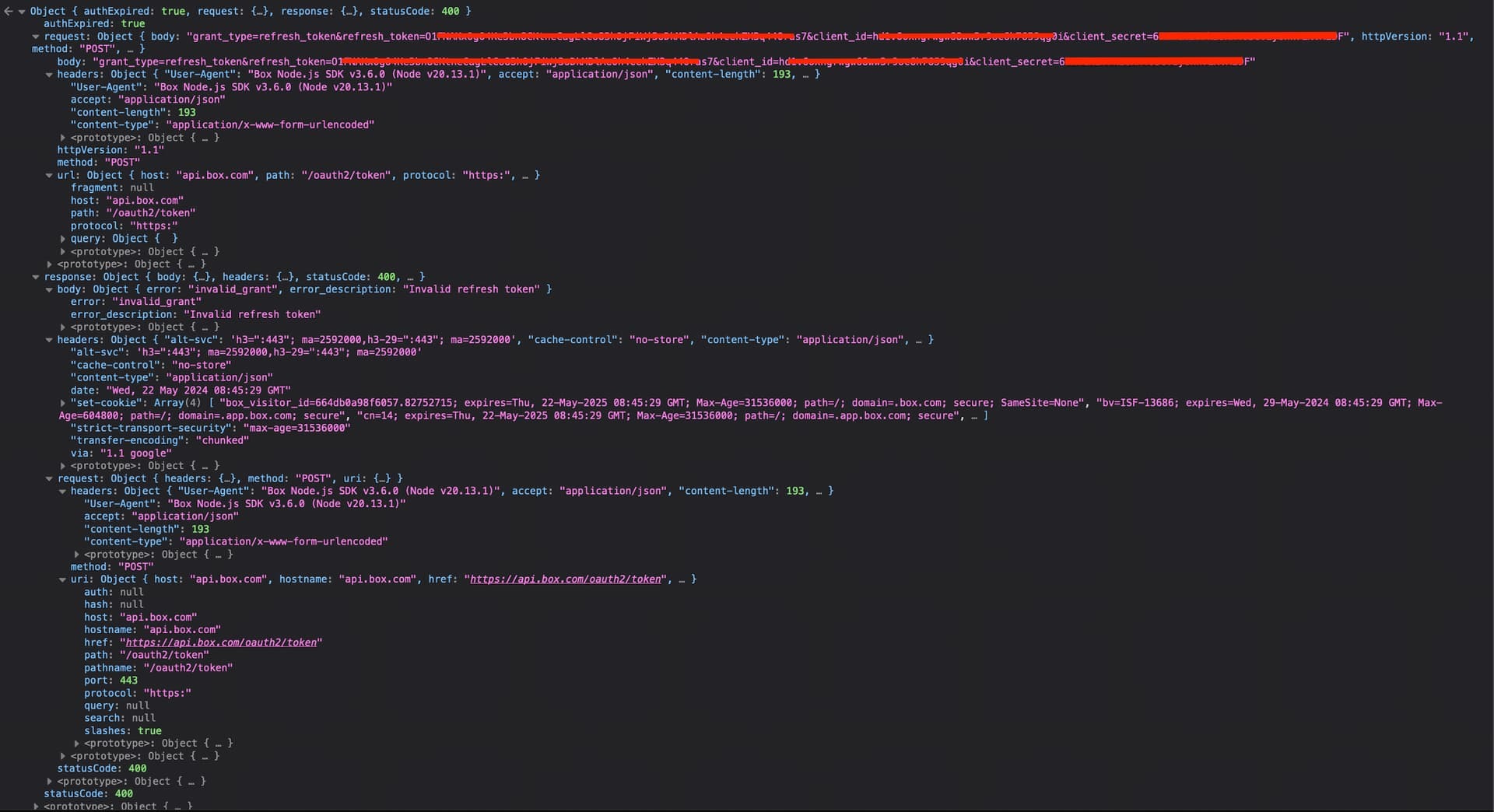Select the httpVersion: "1.1" row

point(110,150)
